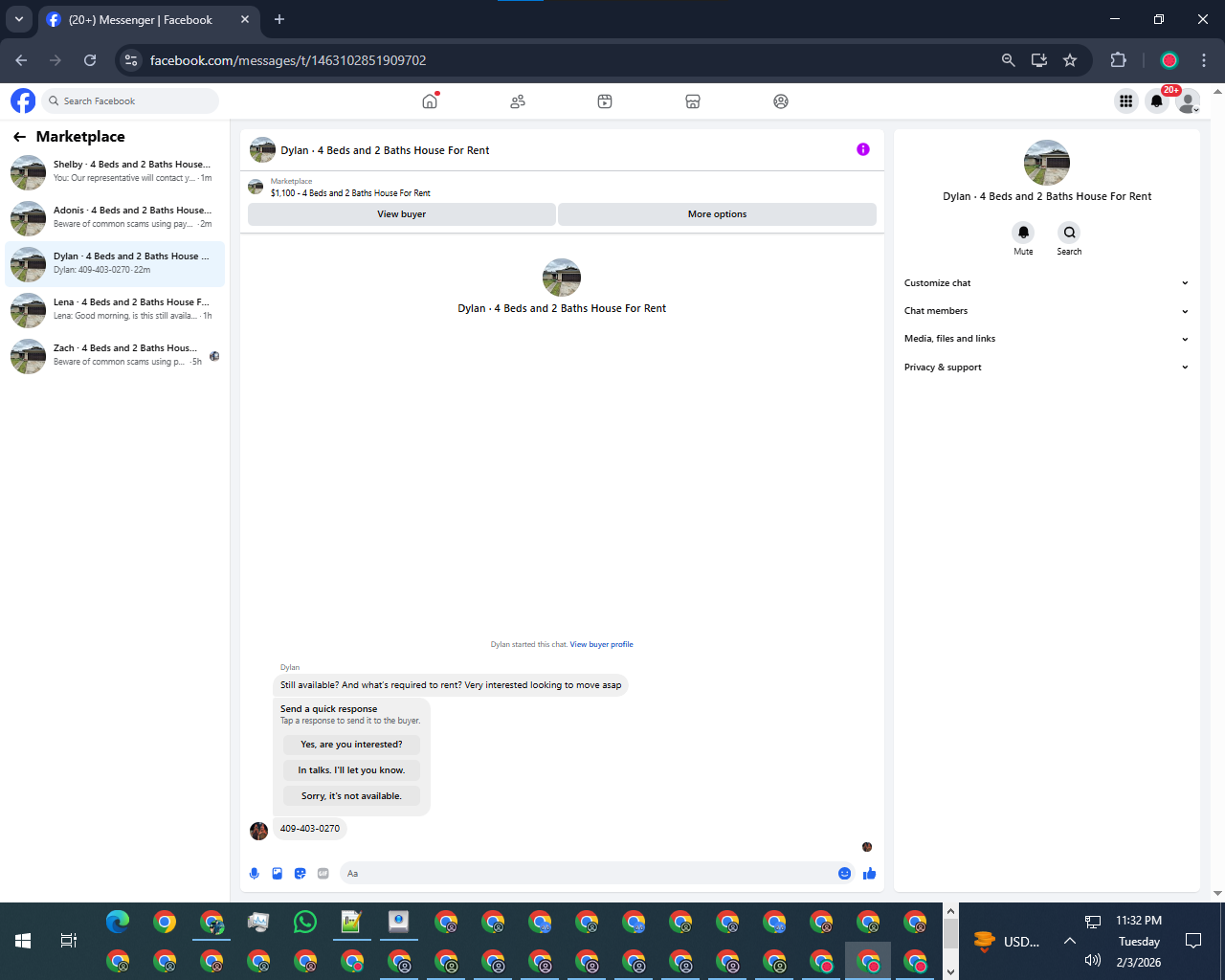Open Task View from the taskbar
Image resolution: width=1225 pixels, height=980 pixels.
pyautogui.click(x=69, y=941)
